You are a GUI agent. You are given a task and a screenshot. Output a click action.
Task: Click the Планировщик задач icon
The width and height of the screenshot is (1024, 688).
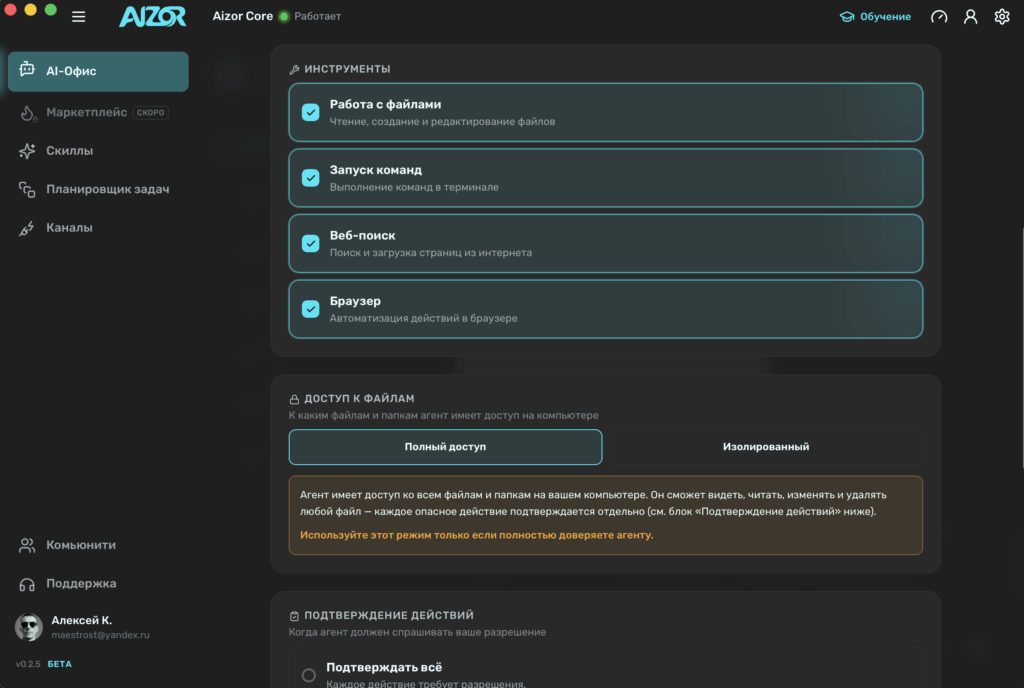tap(27, 189)
